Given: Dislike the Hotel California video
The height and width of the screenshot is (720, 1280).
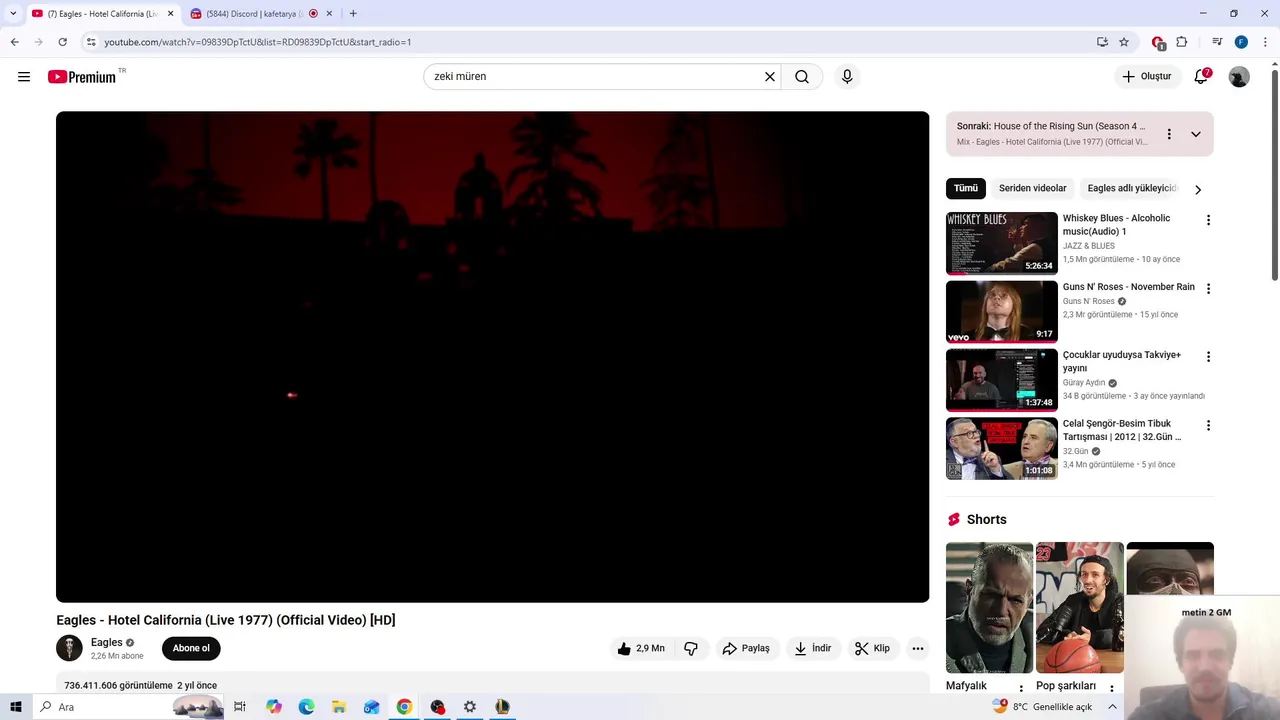Looking at the screenshot, I should coord(691,648).
